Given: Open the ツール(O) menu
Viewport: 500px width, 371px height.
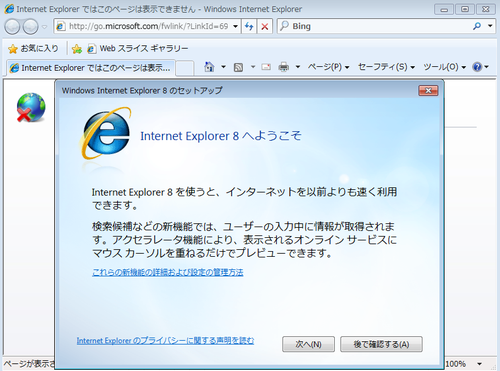Looking at the screenshot, I should 444,67.
